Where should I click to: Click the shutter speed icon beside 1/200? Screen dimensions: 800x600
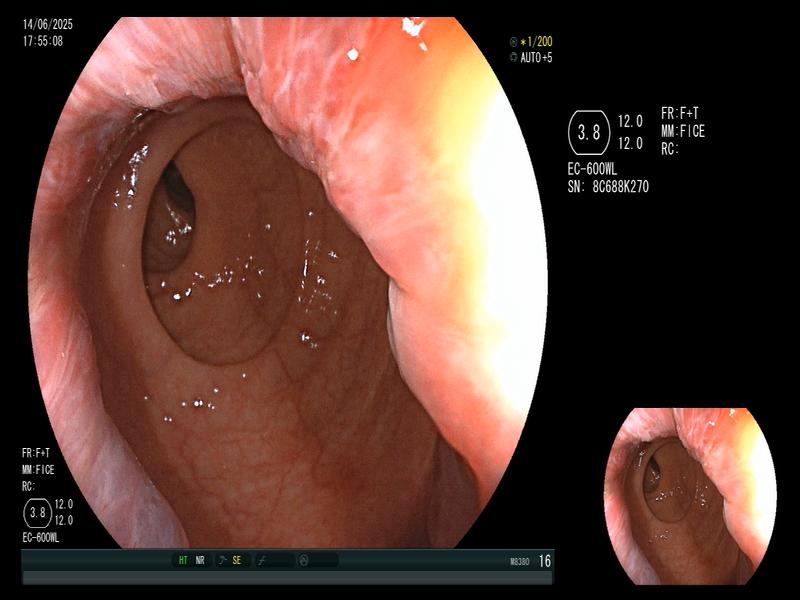click(x=513, y=42)
